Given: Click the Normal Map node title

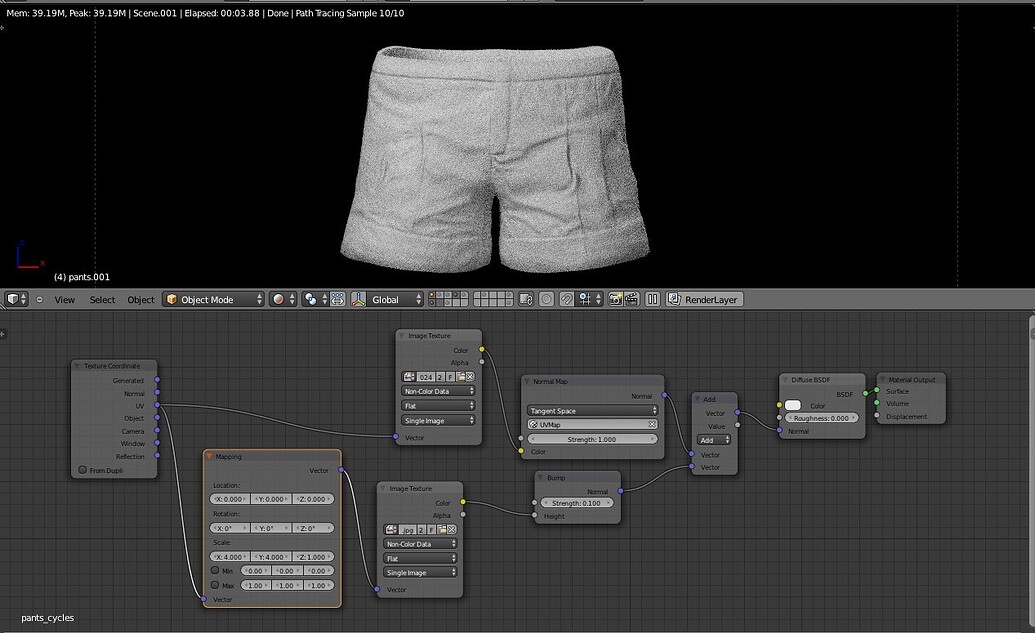Looking at the screenshot, I should 550,382.
